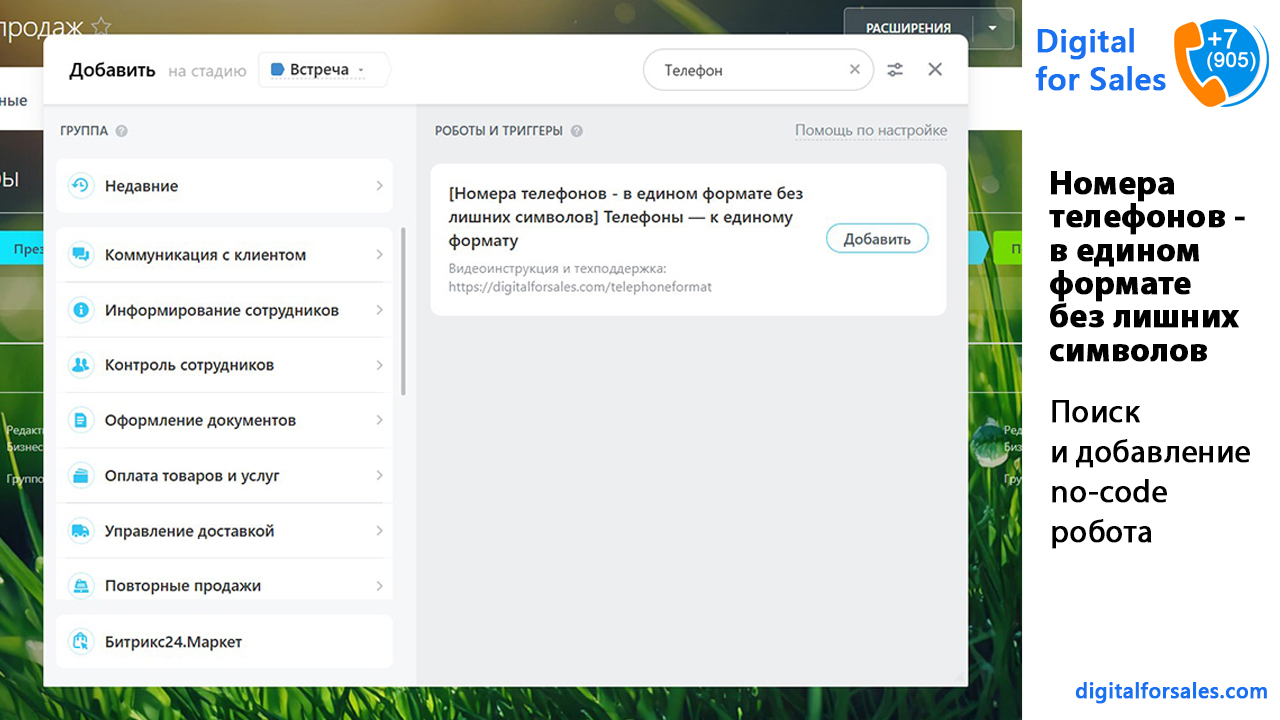Image resolution: width=1280 pixels, height=720 pixels.
Task: Open the Встреча stage dropdown
Action: 323,70
